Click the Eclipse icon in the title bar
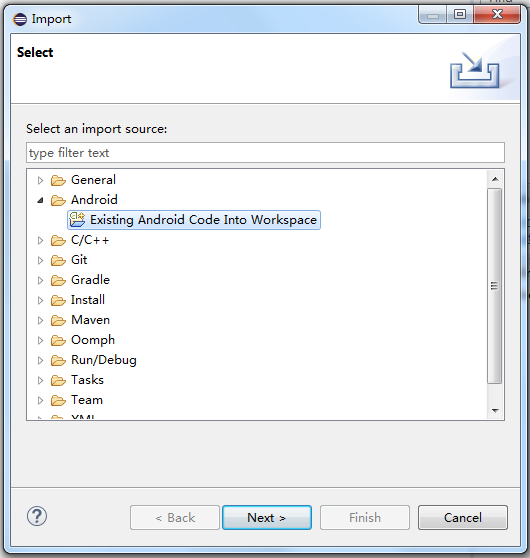The height and width of the screenshot is (558, 530). point(20,19)
